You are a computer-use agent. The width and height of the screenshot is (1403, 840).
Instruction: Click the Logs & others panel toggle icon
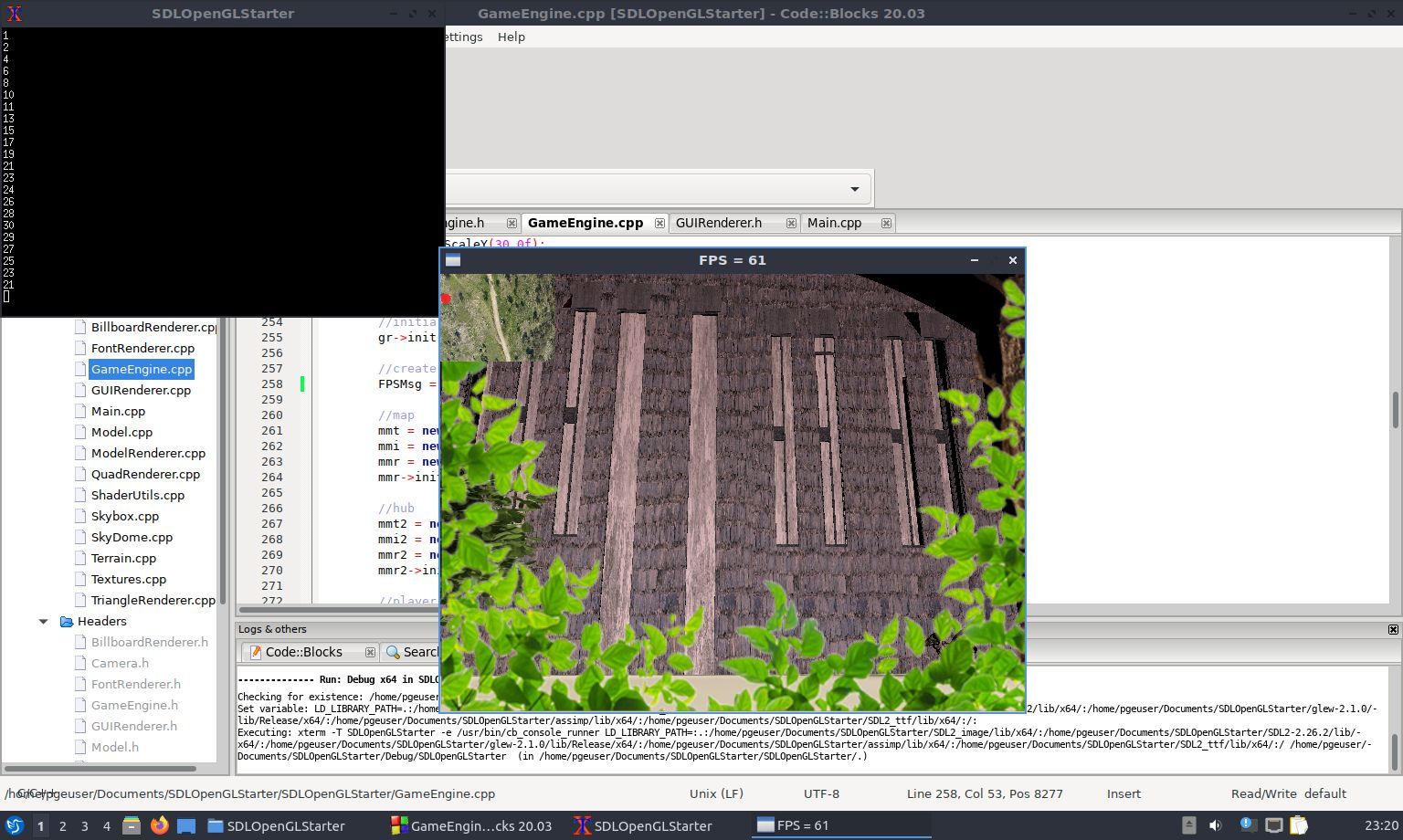coord(1392,629)
